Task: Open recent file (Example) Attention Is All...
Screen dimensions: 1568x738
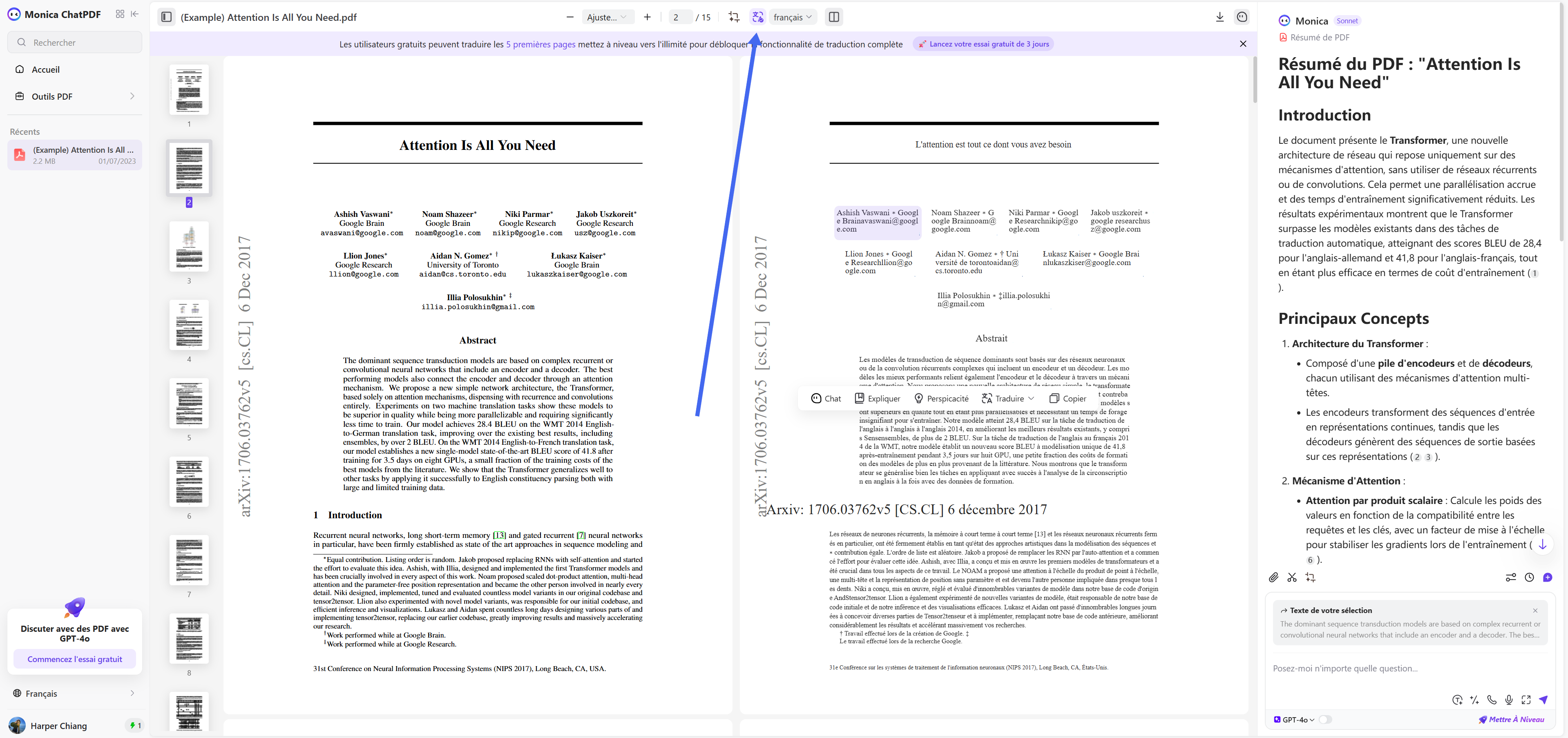Action: click(x=74, y=155)
